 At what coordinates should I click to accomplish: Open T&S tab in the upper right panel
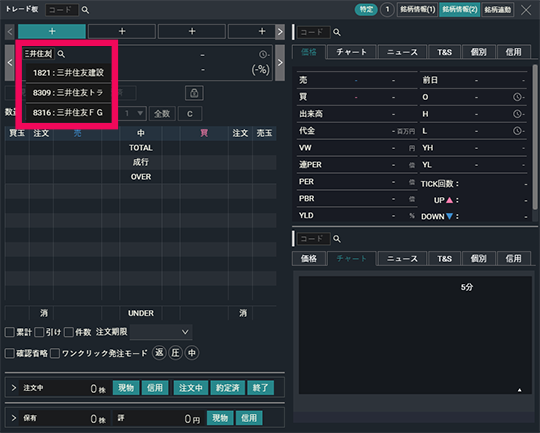[x=444, y=52]
